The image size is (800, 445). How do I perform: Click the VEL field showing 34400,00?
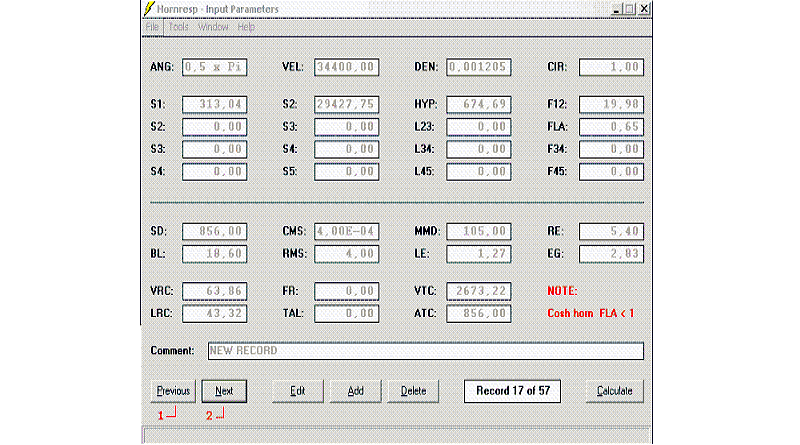346,67
